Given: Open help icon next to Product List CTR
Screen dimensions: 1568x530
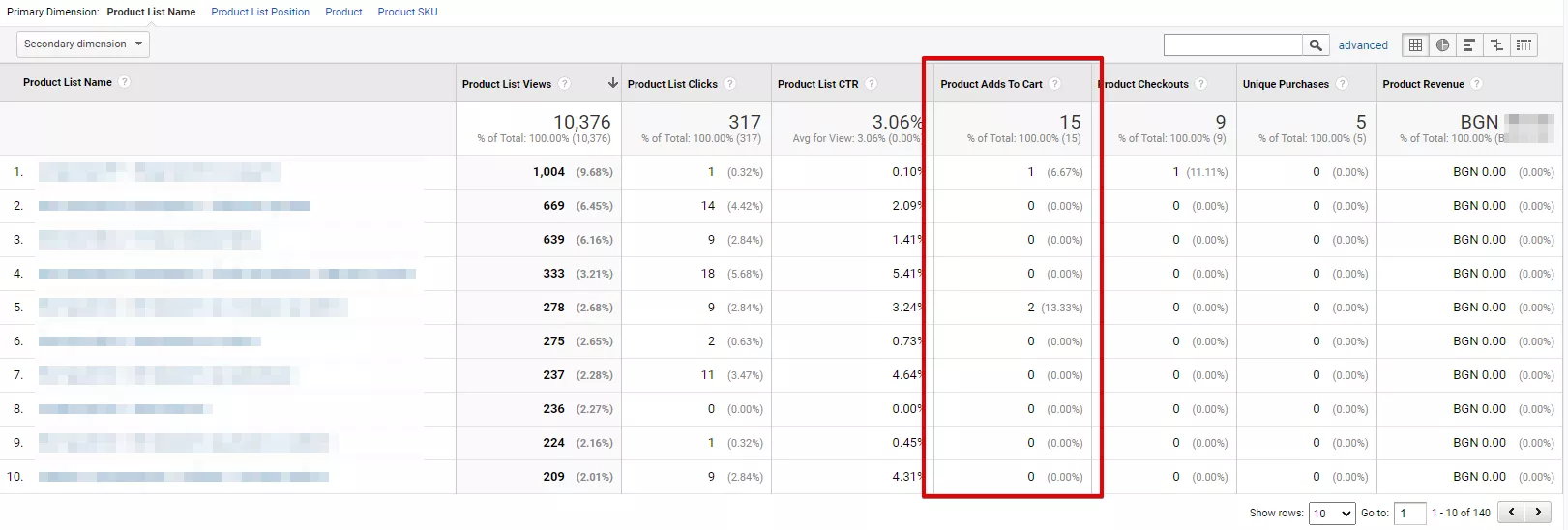Looking at the screenshot, I should [x=872, y=84].
